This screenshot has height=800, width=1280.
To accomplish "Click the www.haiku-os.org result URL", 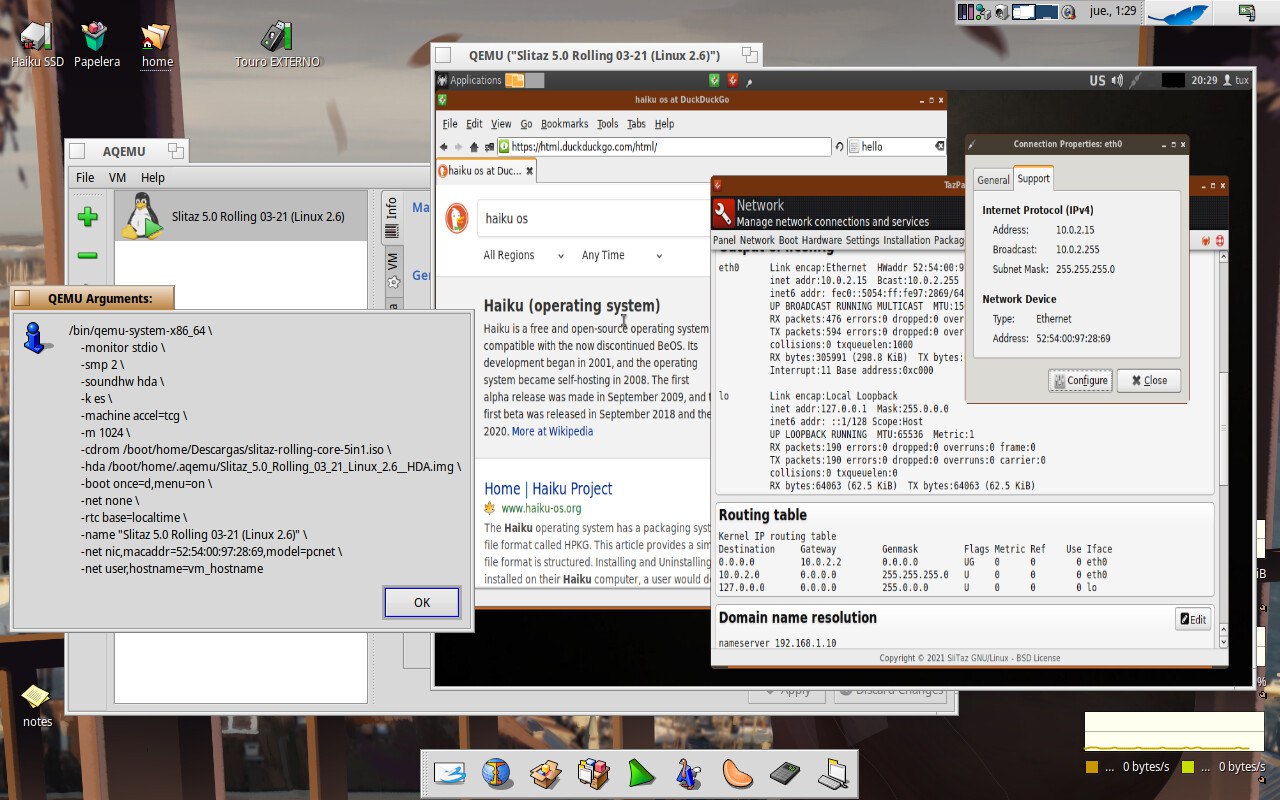I will 541,508.
